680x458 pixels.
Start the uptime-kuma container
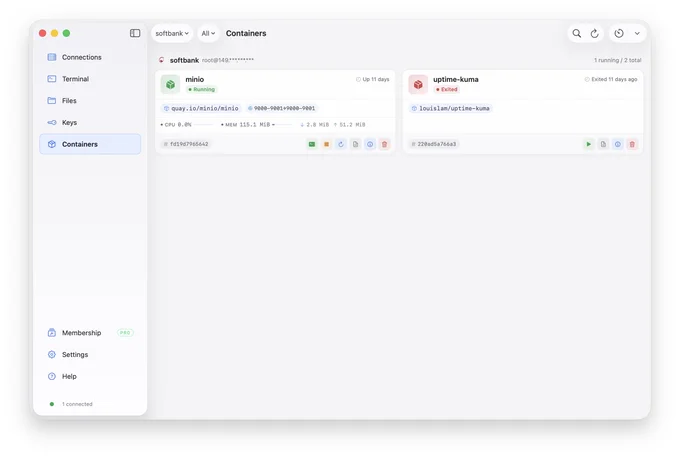pyautogui.click(x=588, y=144)
